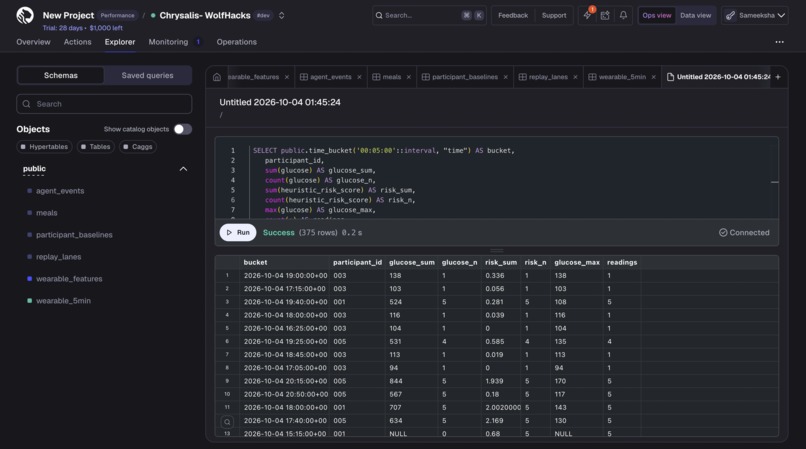Select participant_baselines in the schema tree

74,235
